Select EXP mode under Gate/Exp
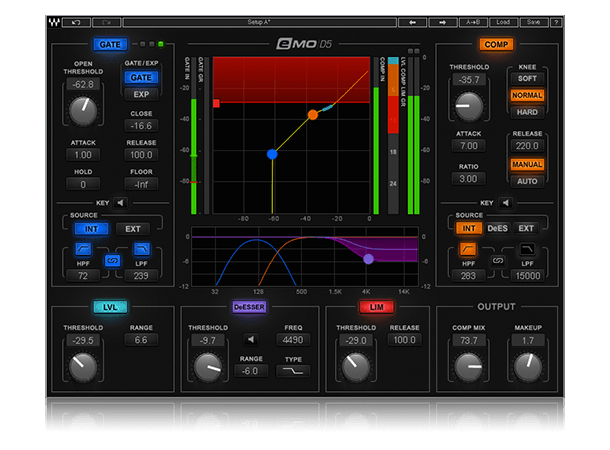The height and width of the screenshot is (450, 610). coord(141,94)
